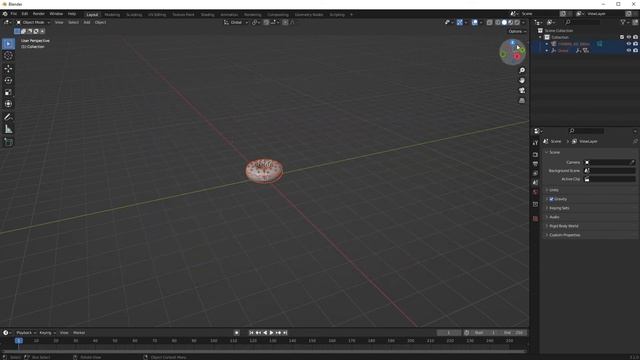The height and width of the screenshot is (360, 640).
Task: Click the play animation button
Action: coord(271,333)
